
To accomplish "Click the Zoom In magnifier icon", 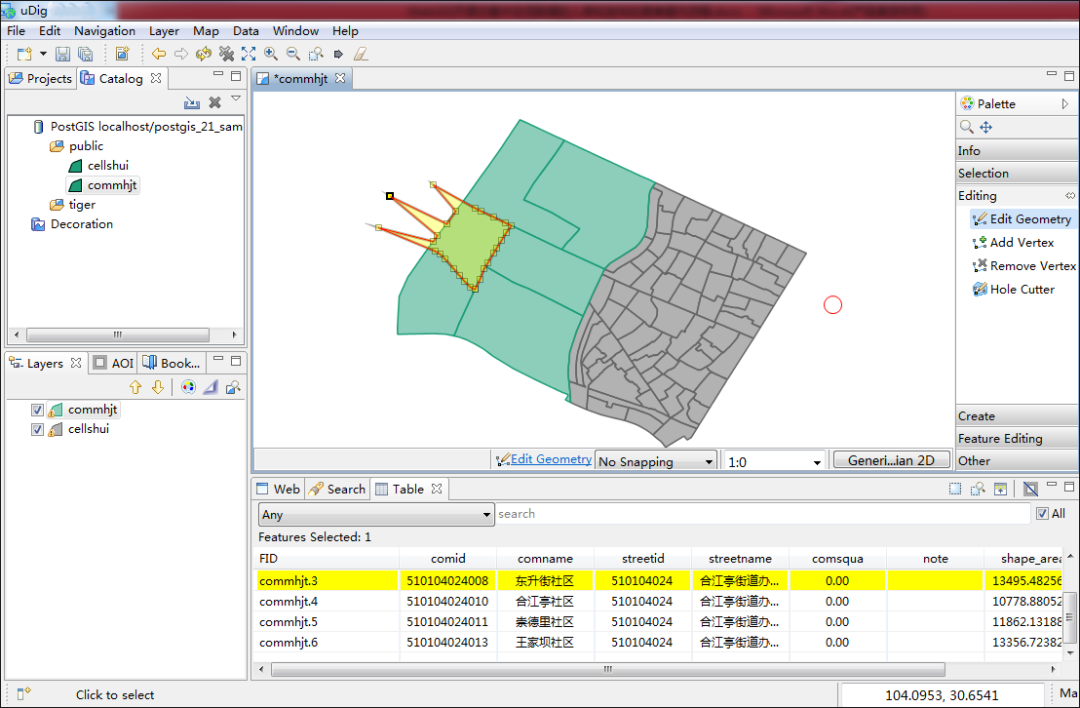I will [x=271, y=54].
